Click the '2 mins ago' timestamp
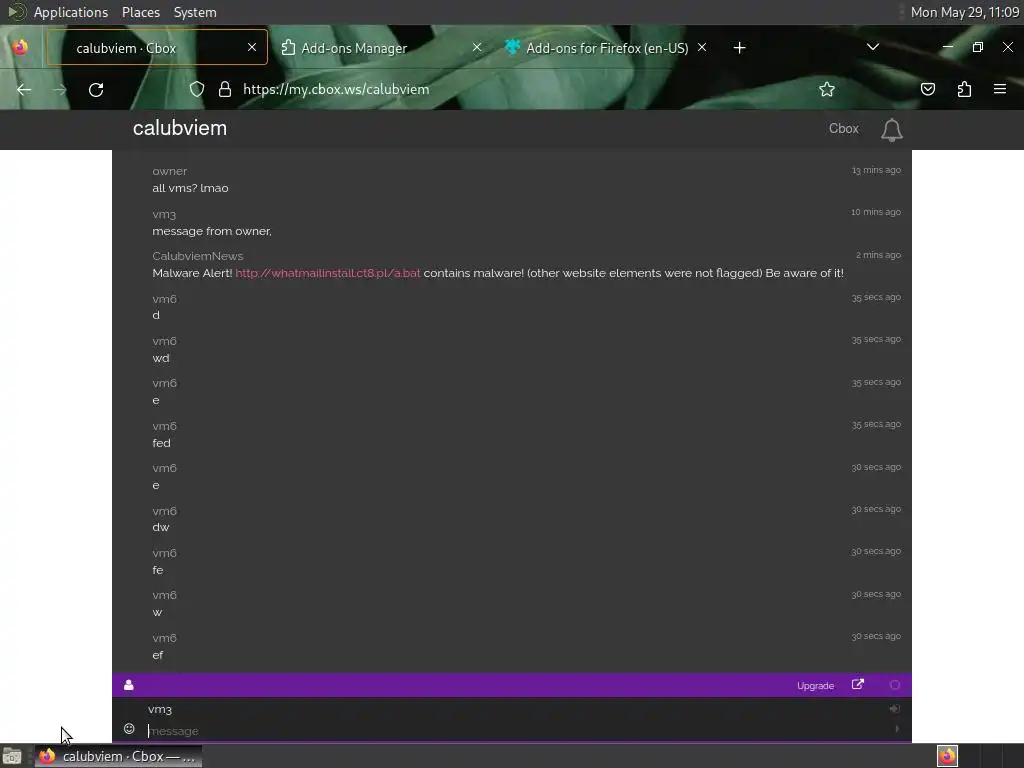 pos(878,255)
